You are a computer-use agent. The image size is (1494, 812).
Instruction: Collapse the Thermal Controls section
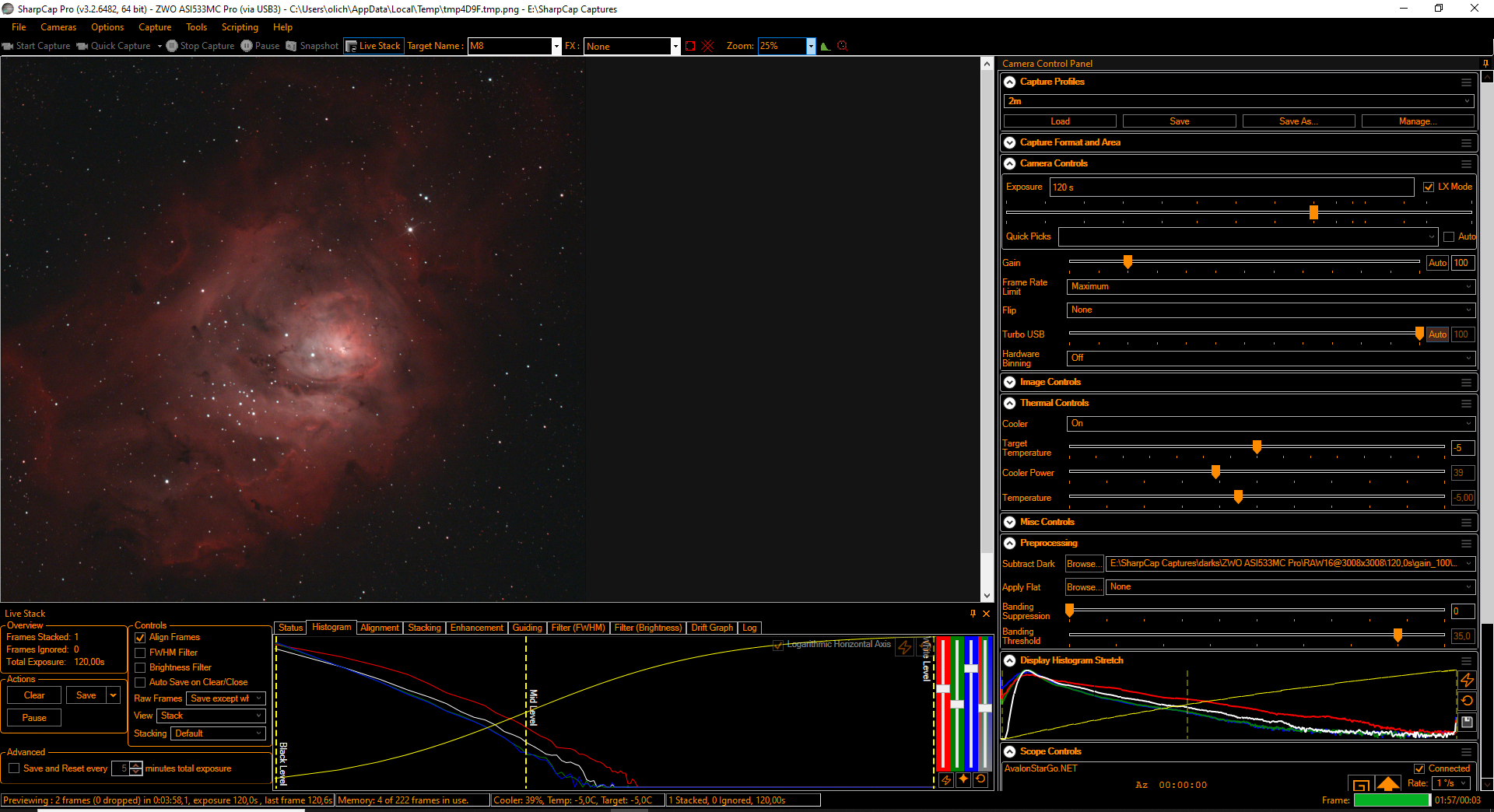1010,403
